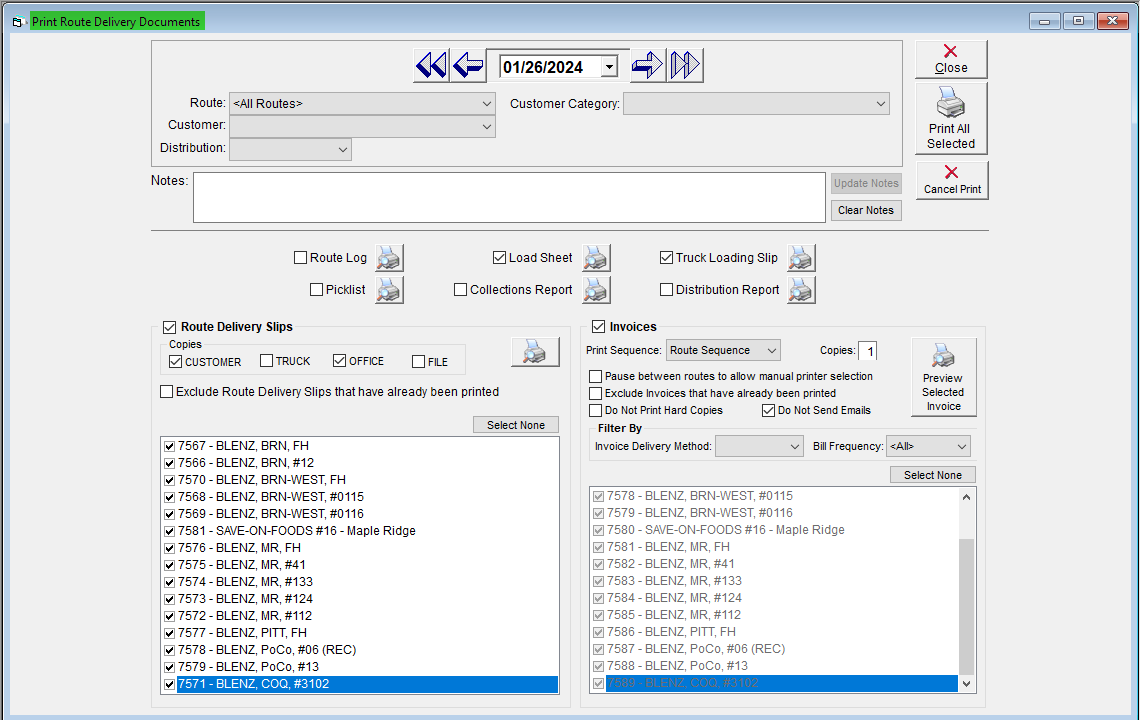Image resolution: width=1140 pixels, height=720 pixels.
Task: Click the invoices list scroll up arrow
Action: click(966, 497)
